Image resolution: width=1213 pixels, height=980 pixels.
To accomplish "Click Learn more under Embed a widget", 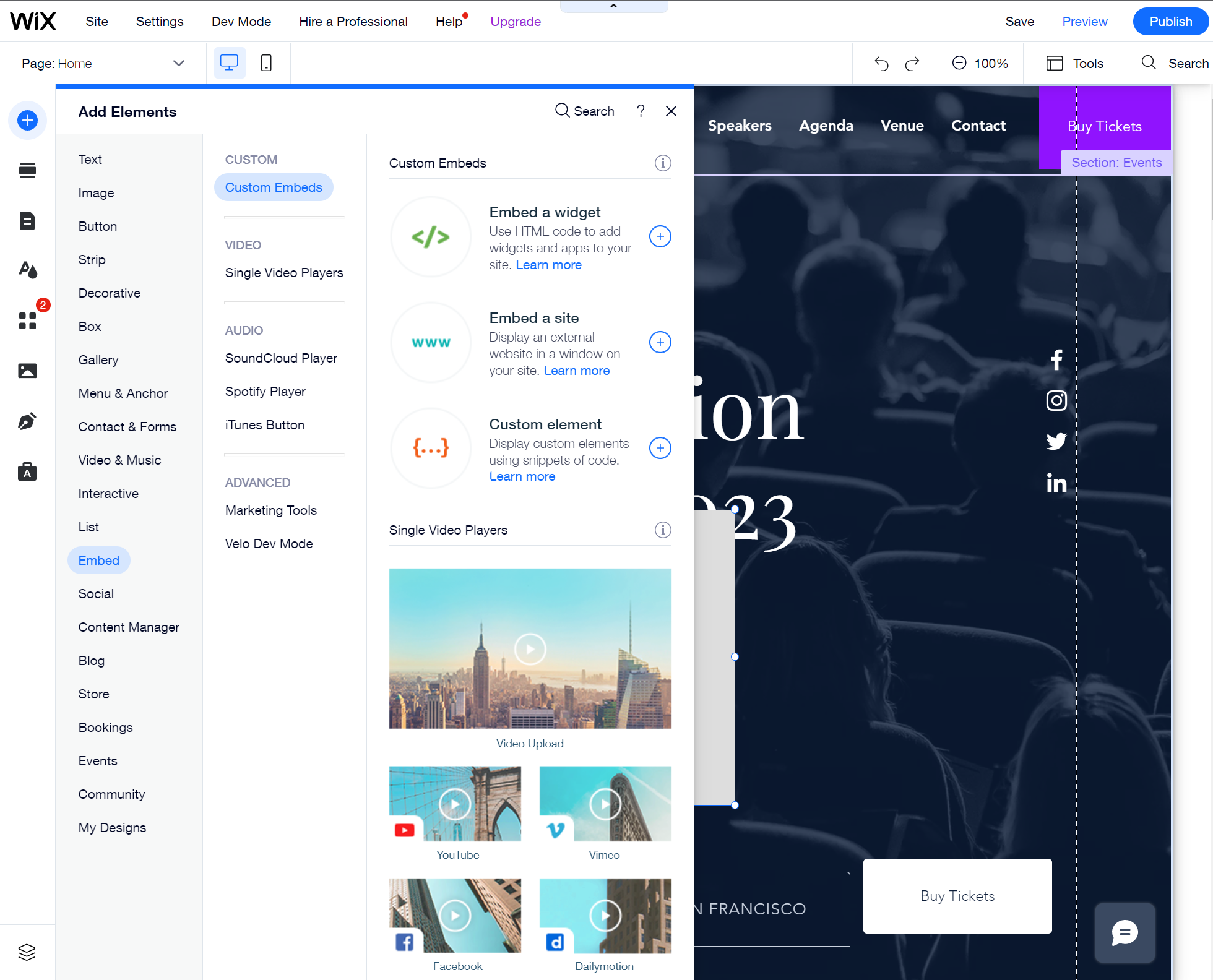I will click(x=549, y=265).
